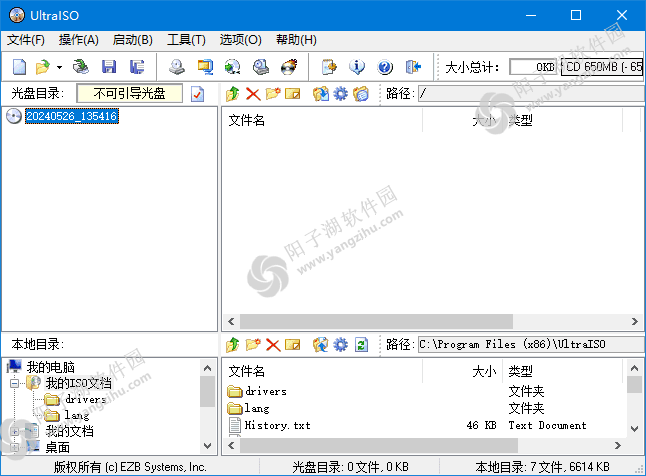
Task: Click the Extract icon in disc pane
Action: [321, 94]
